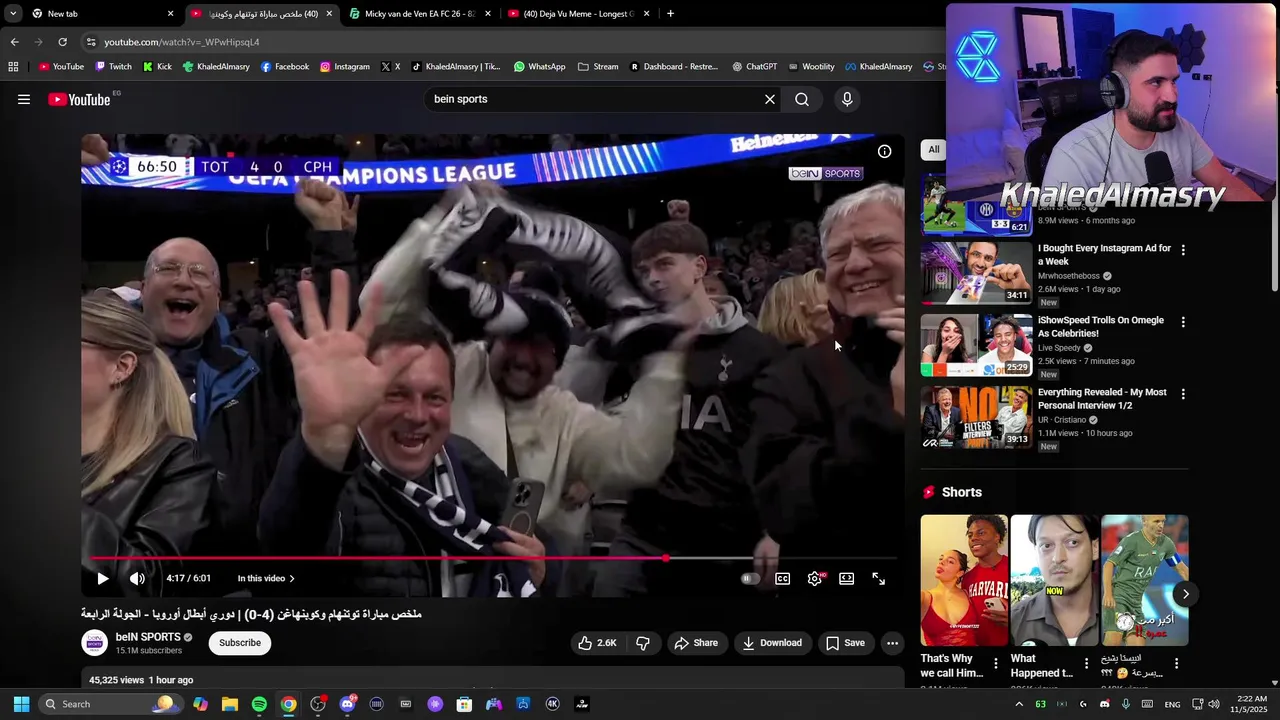Show video info card icon
This screenshot has width=1280, height=720.
[x=884, y=151]
